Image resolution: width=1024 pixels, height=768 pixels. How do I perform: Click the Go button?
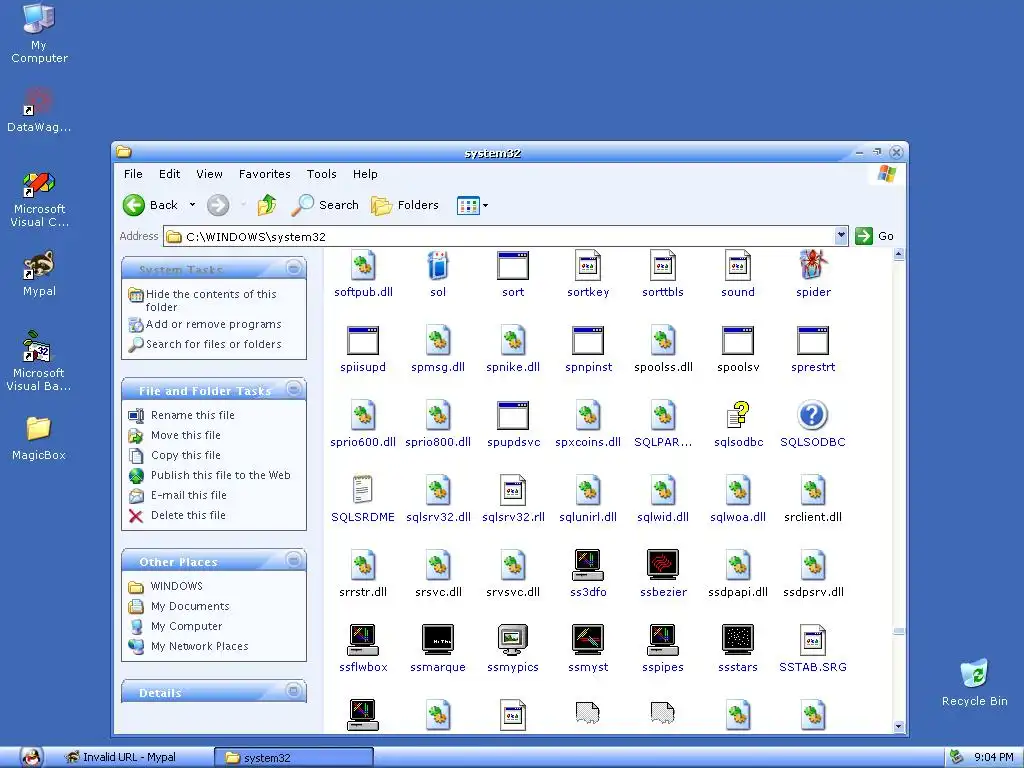pos(874,236)
